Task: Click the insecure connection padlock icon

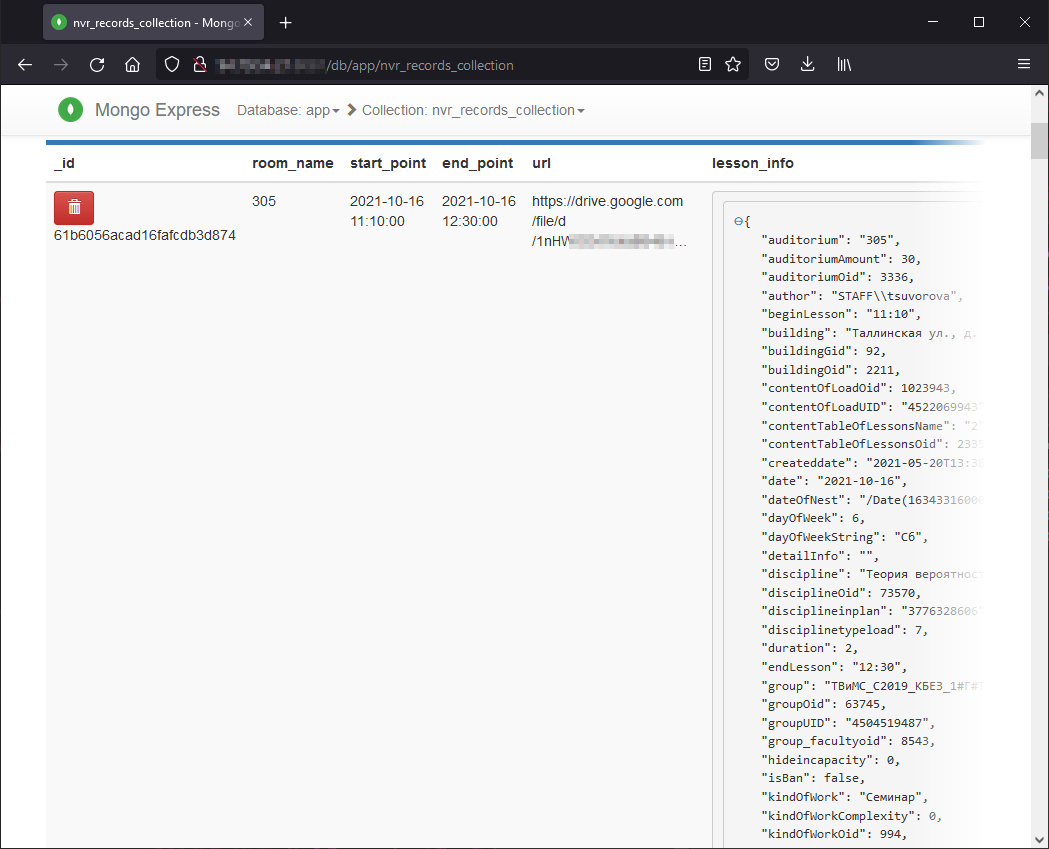Action: tap(199, 65)
